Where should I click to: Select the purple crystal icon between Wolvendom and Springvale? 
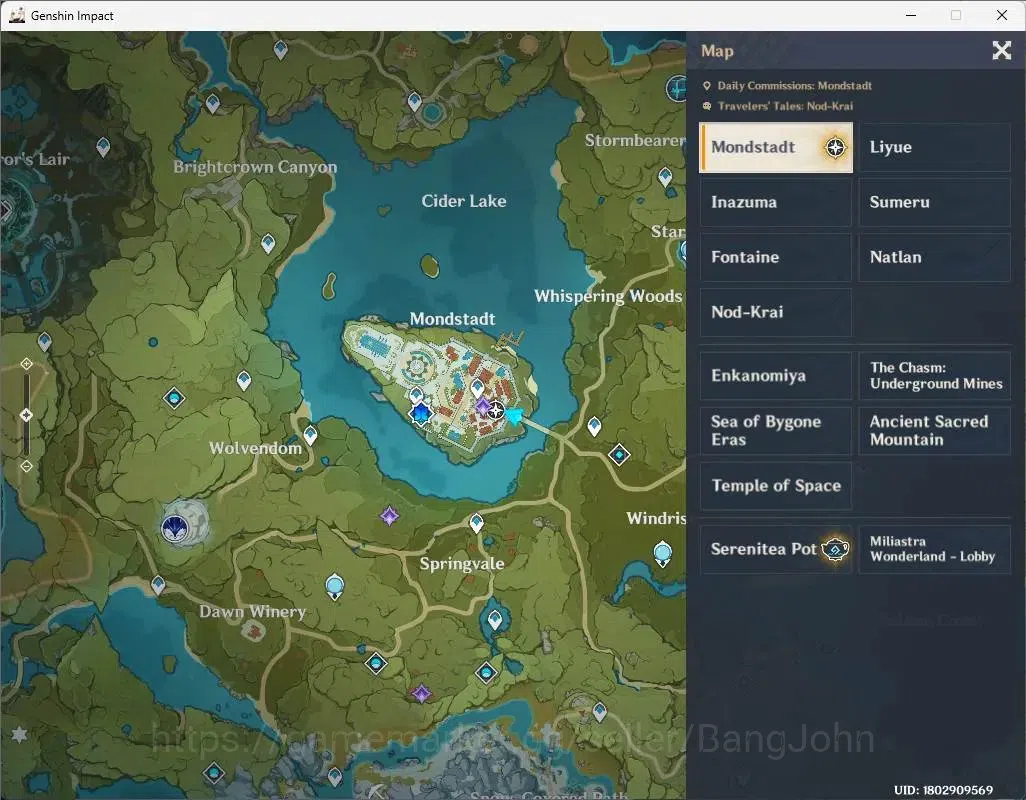click(x=389, y=516)
